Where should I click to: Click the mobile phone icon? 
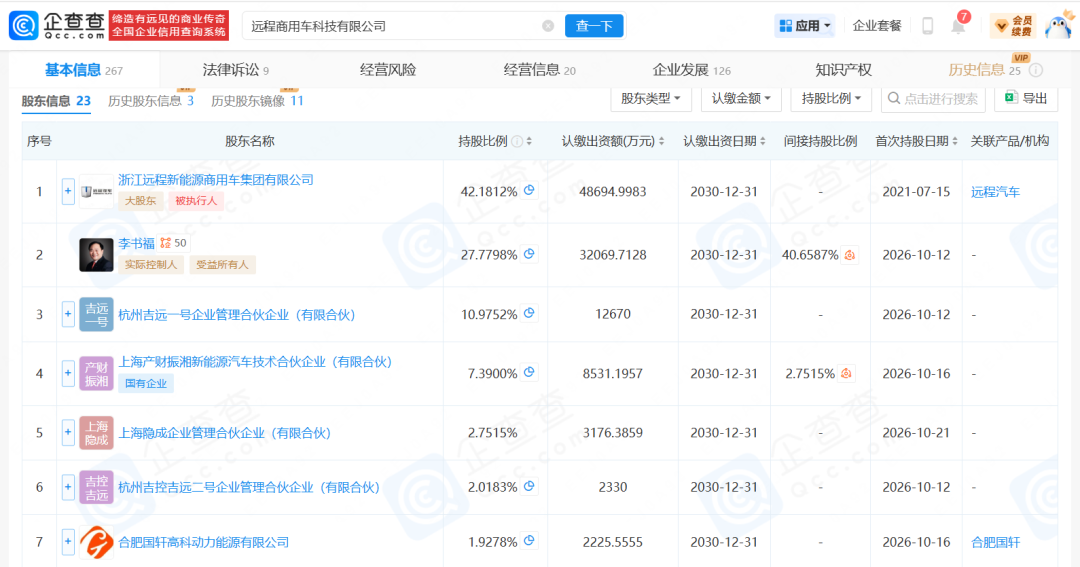pyautogui.click(x=928, y=26)
